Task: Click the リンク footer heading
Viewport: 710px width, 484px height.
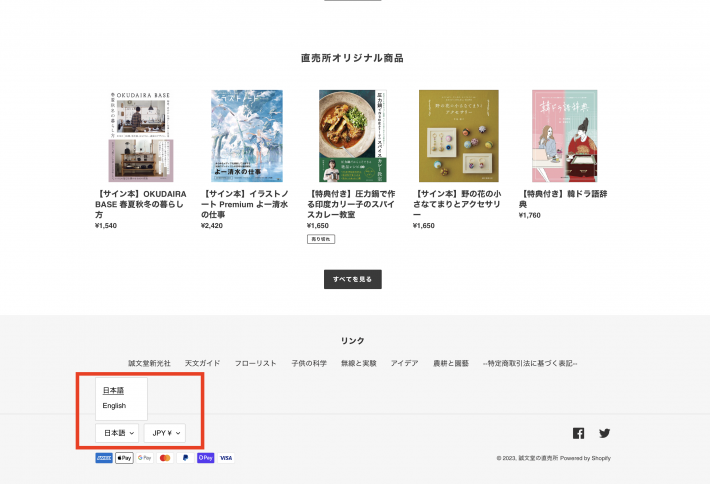Action: [x=353, y=340]
